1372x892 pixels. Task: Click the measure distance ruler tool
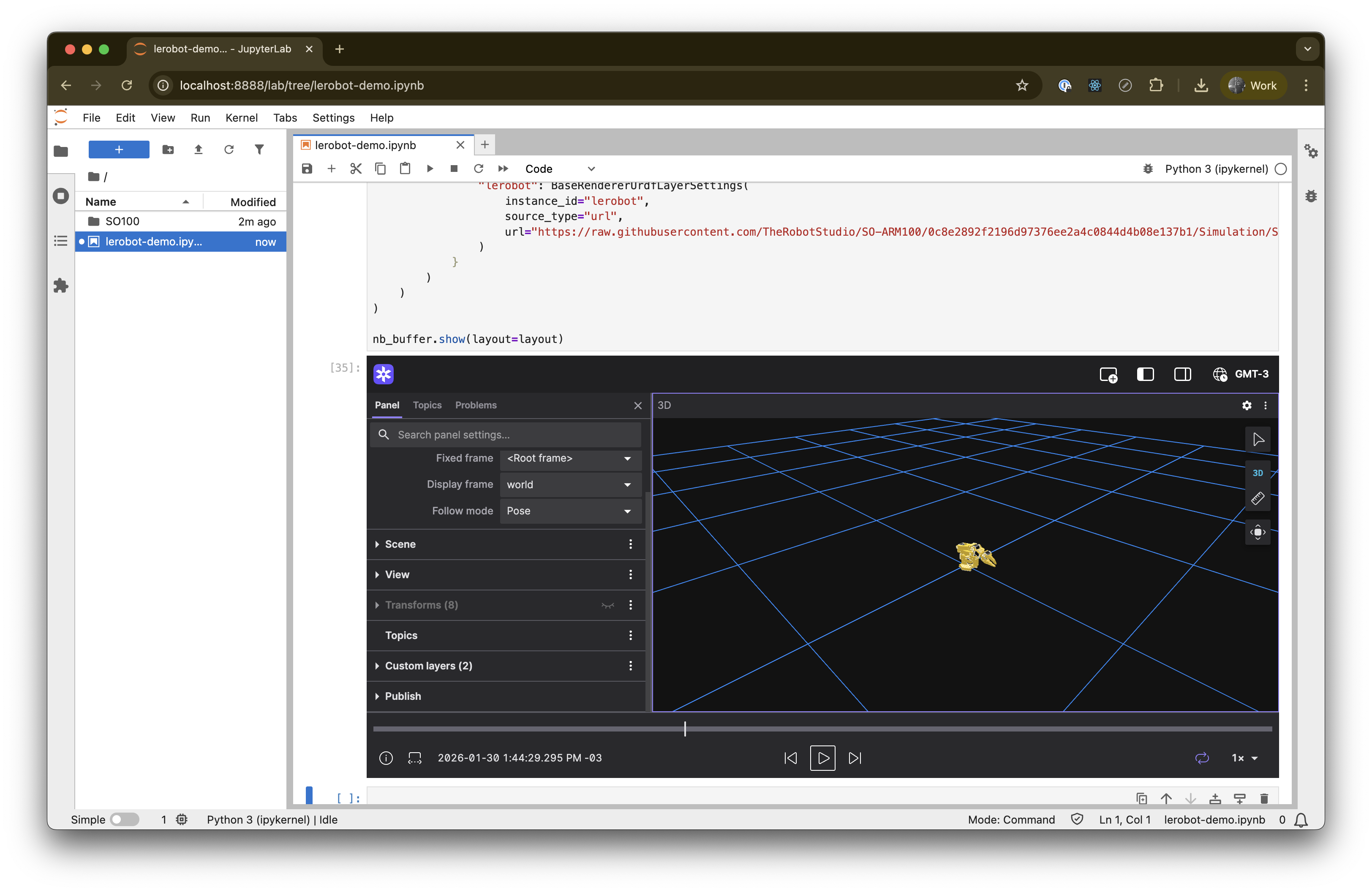(1257, 498)
